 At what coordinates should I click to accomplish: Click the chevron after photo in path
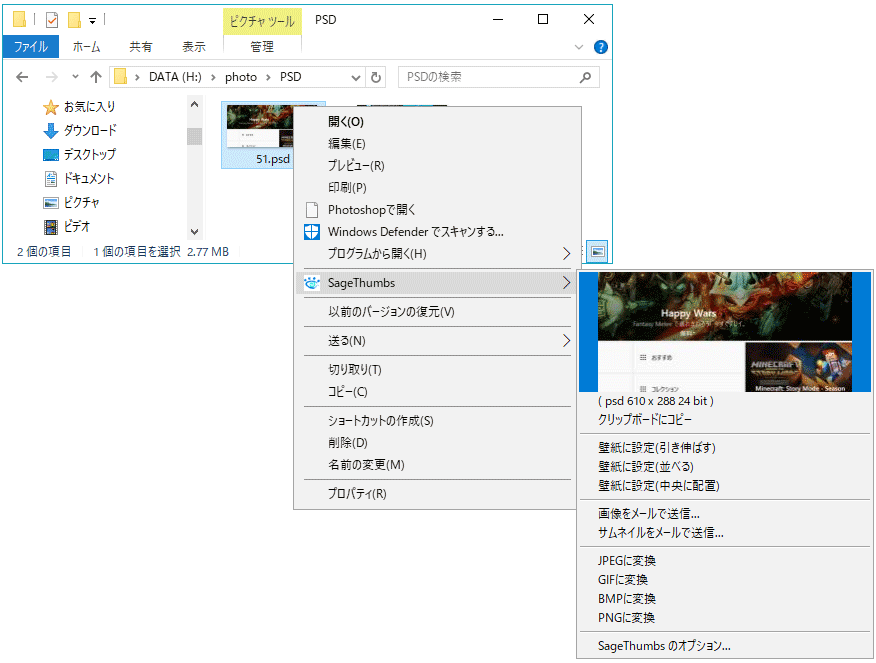coord(269,77)
